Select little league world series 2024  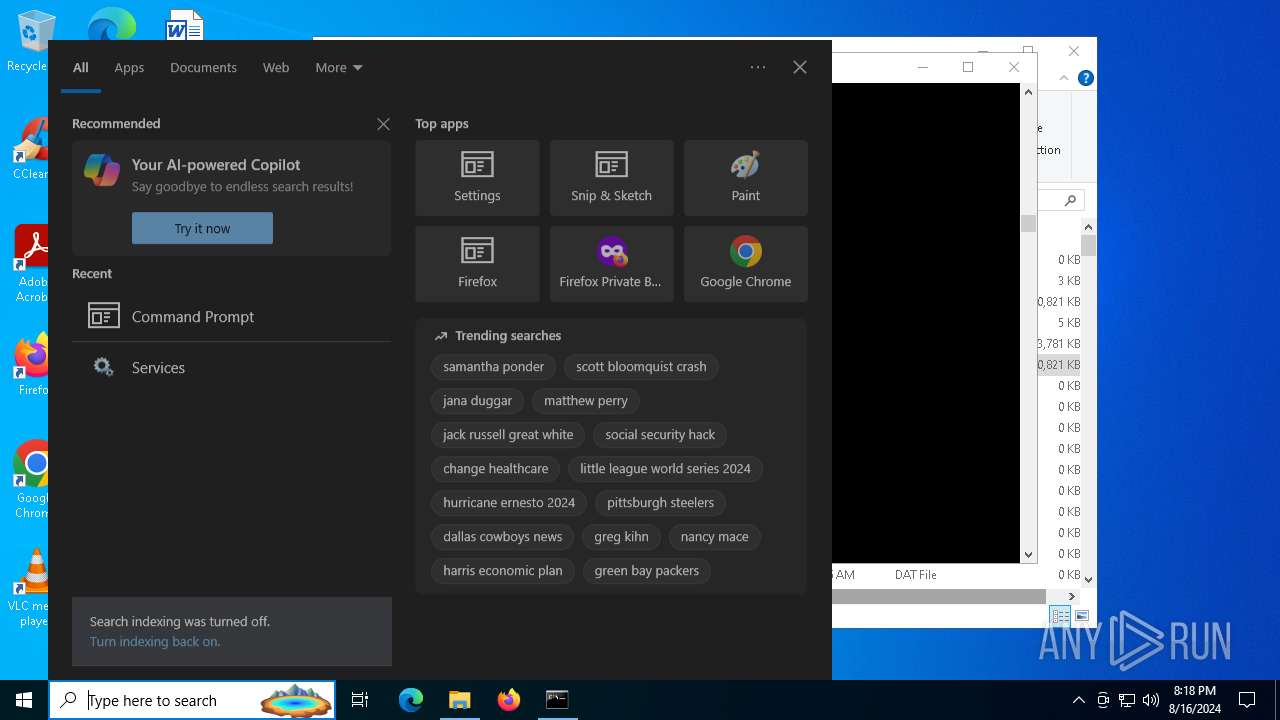(665, 469)
